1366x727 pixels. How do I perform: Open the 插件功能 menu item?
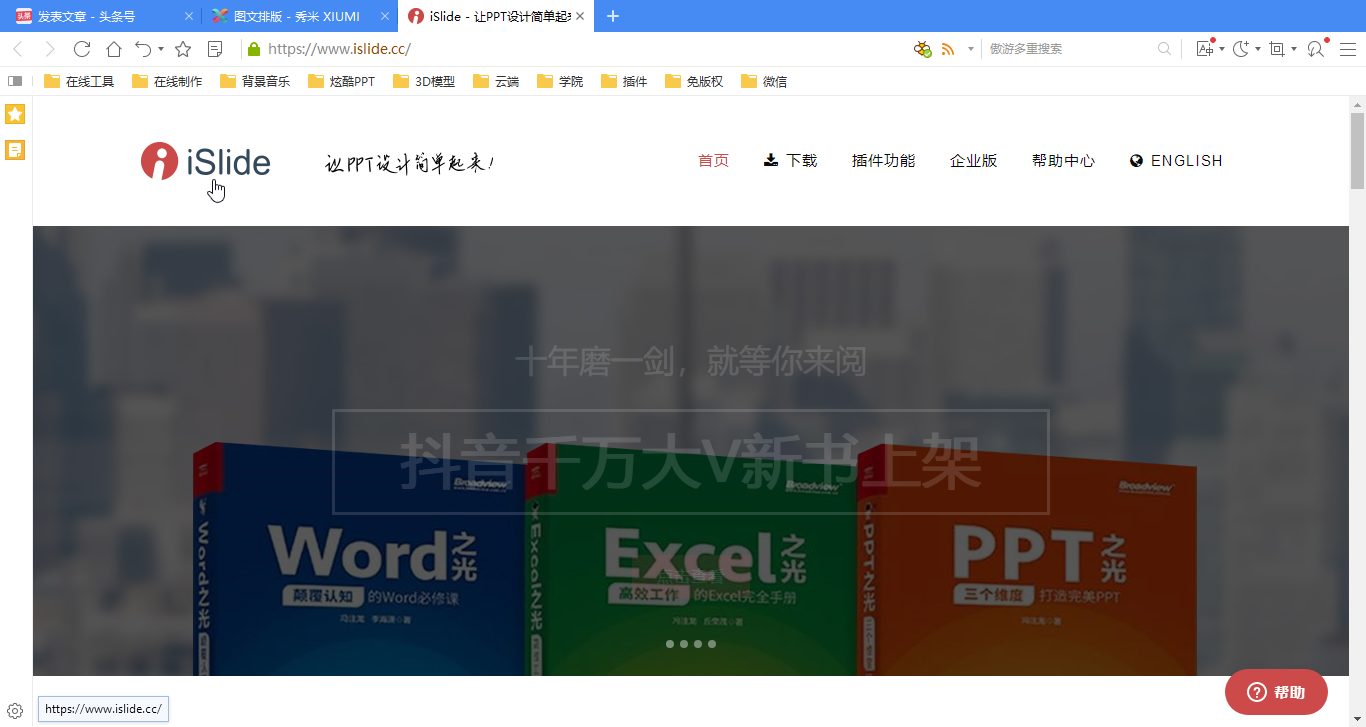pos(883,161)
